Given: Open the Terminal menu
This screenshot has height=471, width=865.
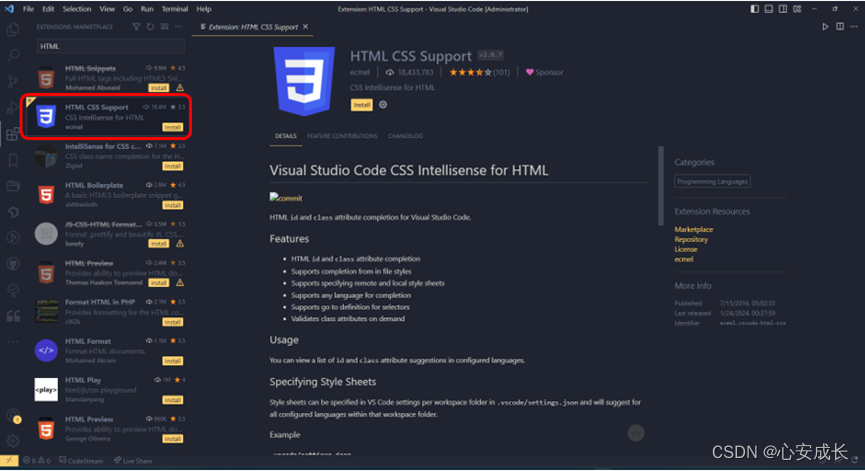Looking at the screenshot, I should click(x=175, y=9).
